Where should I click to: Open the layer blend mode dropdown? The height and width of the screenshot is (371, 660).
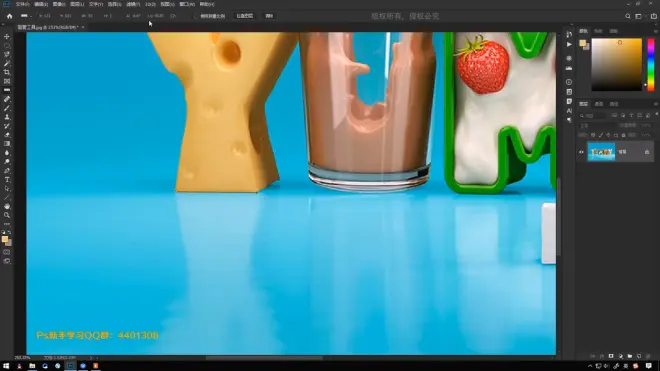597,125
